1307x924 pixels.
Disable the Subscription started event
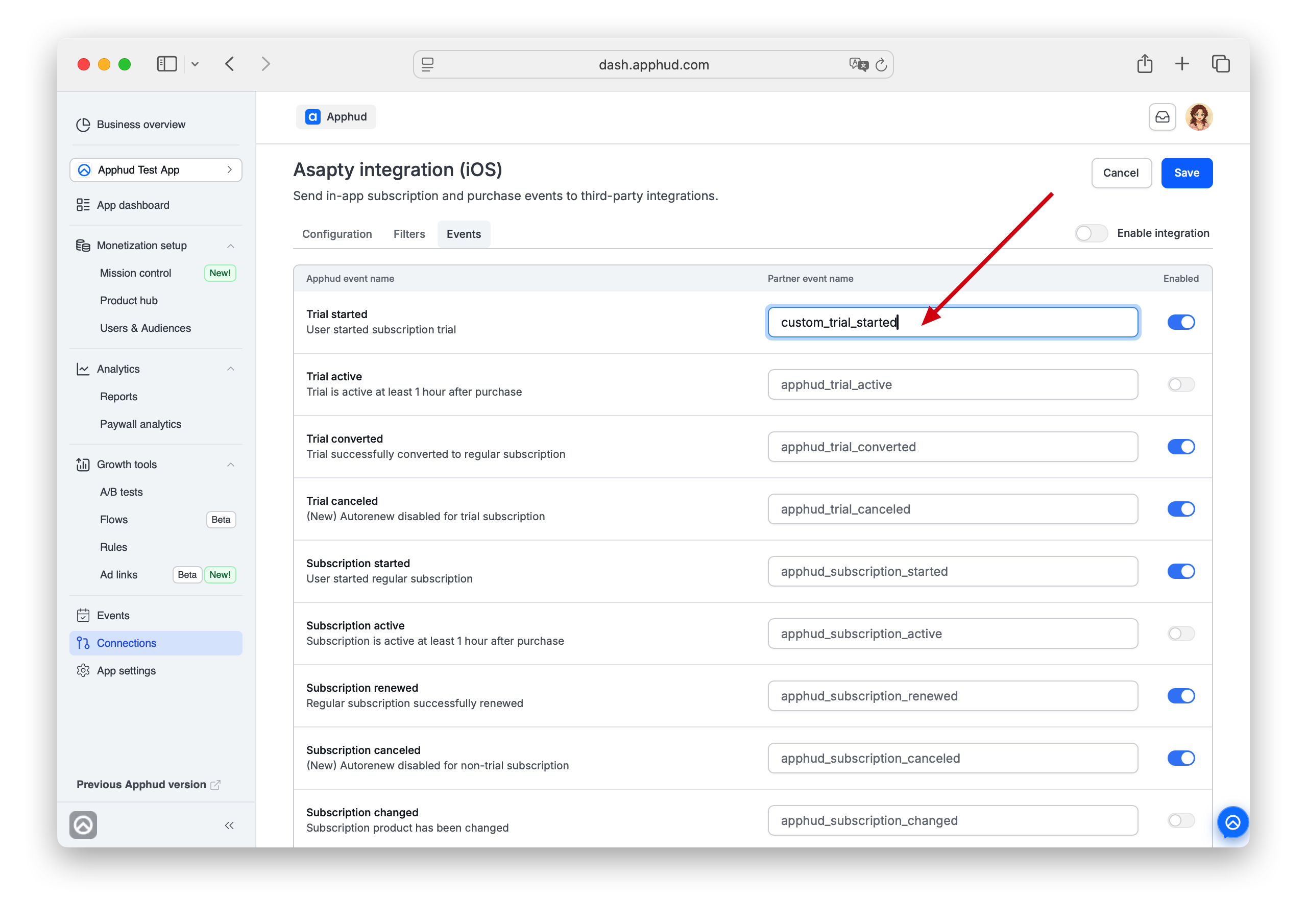[1181, 572]
